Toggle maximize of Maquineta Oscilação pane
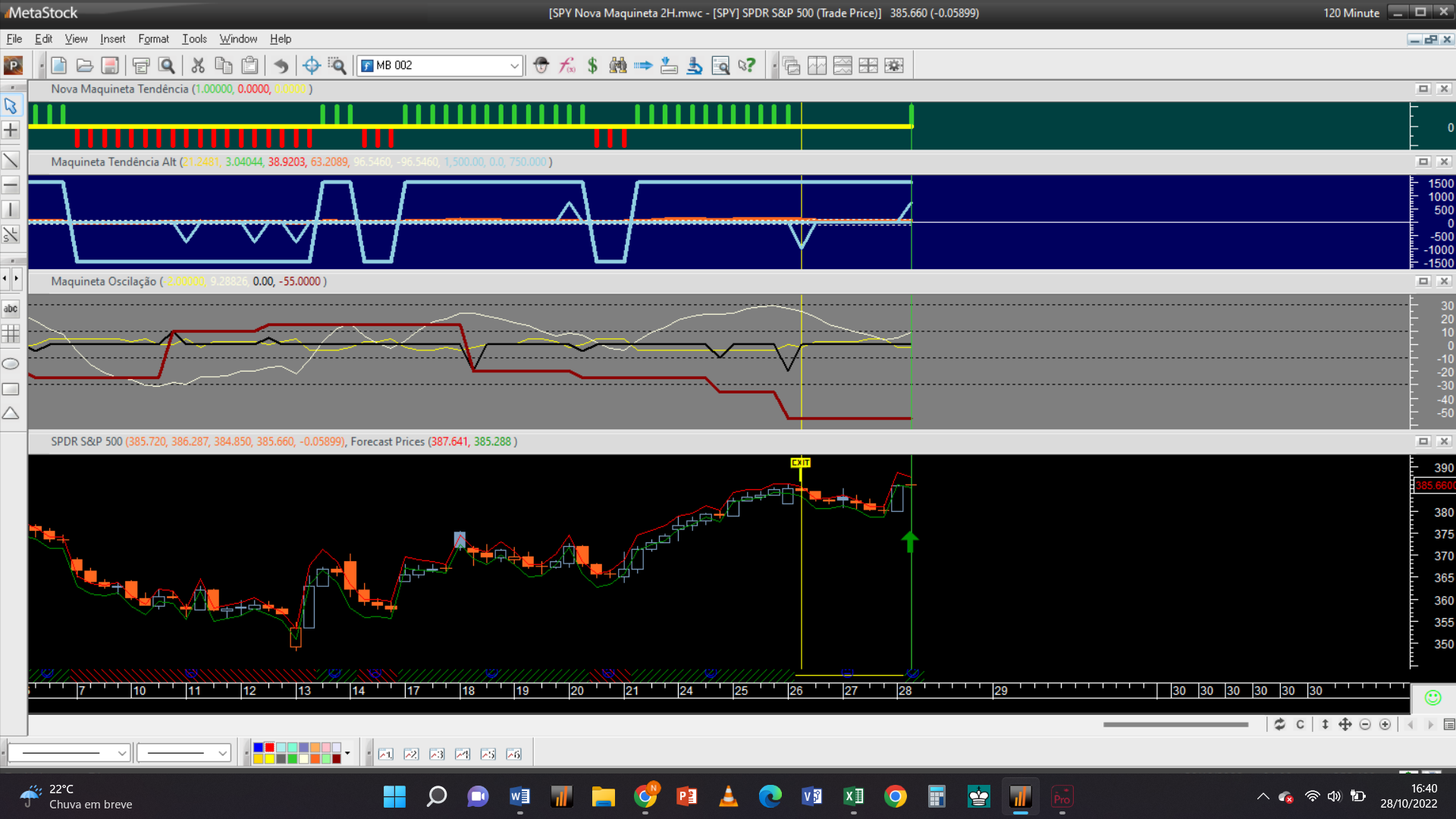The image size is (1456, 819). click(1423, 281)
